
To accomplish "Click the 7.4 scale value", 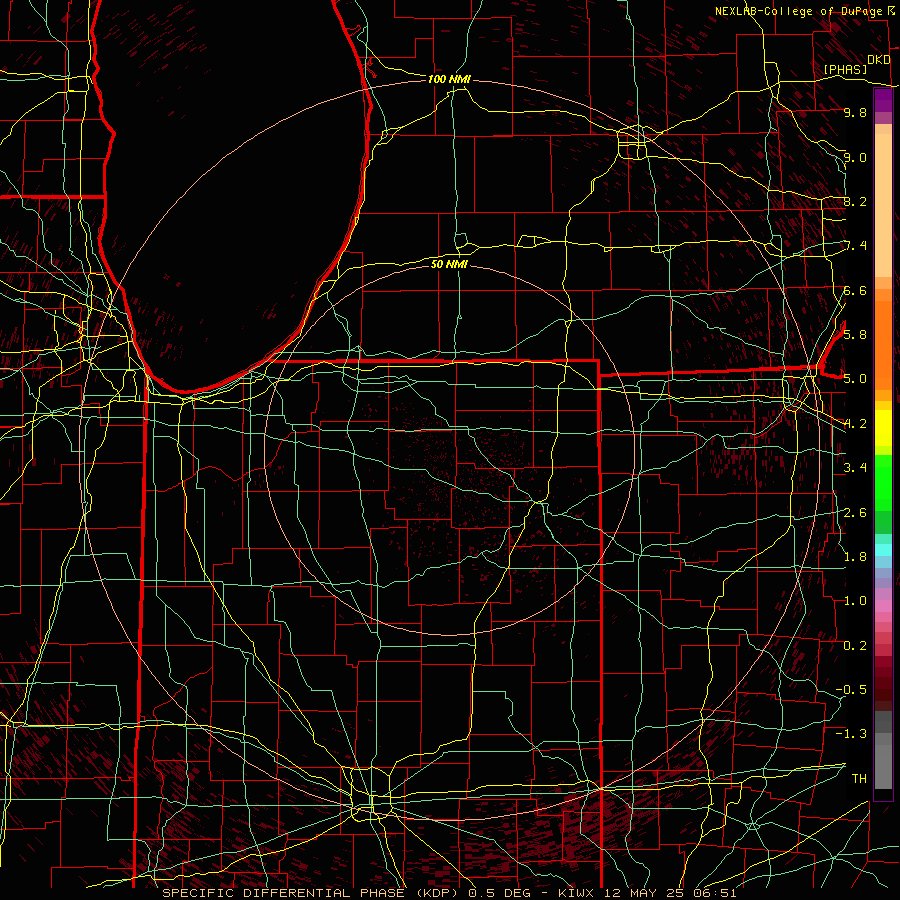I will [855, 246].
